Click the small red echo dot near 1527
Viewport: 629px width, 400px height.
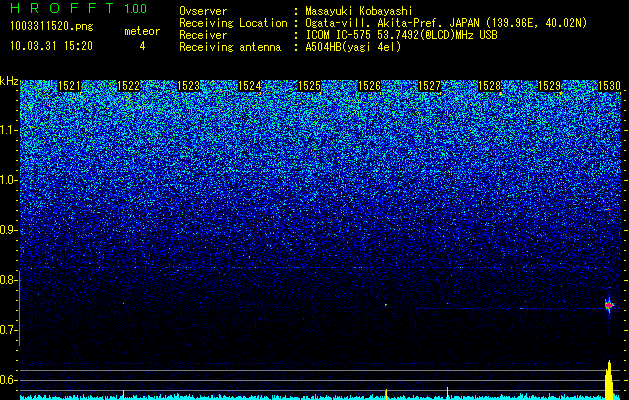coord(447,304)
